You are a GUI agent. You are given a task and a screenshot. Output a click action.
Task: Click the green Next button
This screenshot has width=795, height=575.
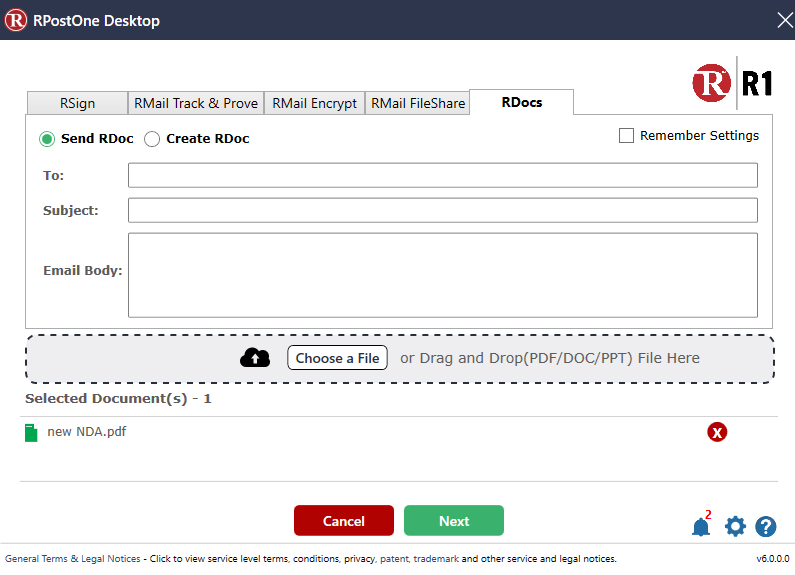click(x=454, y=521)
